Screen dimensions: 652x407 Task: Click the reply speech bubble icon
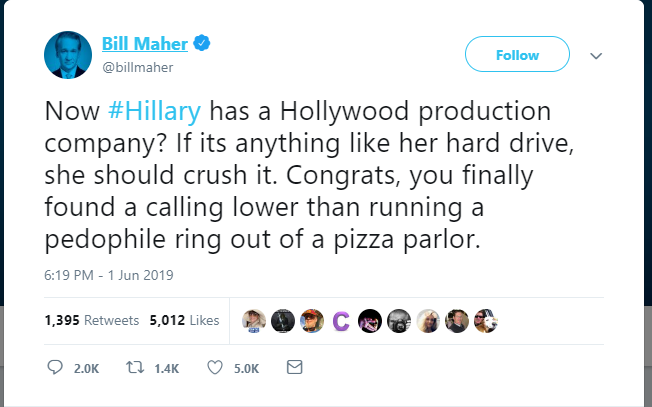(55, 368)
